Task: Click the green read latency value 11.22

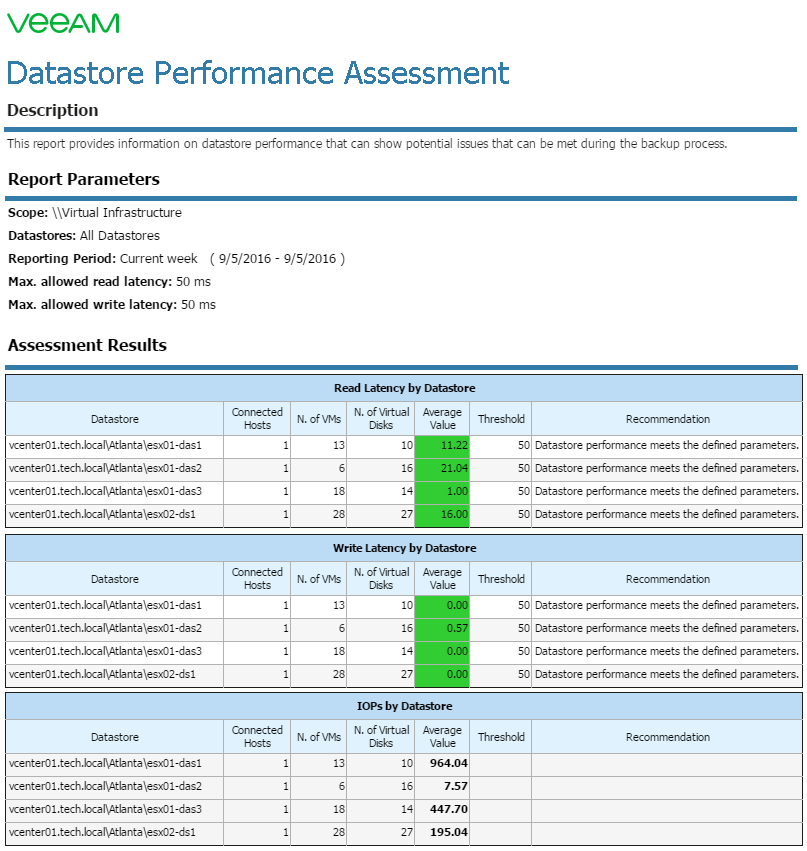Action: (442, 446)
